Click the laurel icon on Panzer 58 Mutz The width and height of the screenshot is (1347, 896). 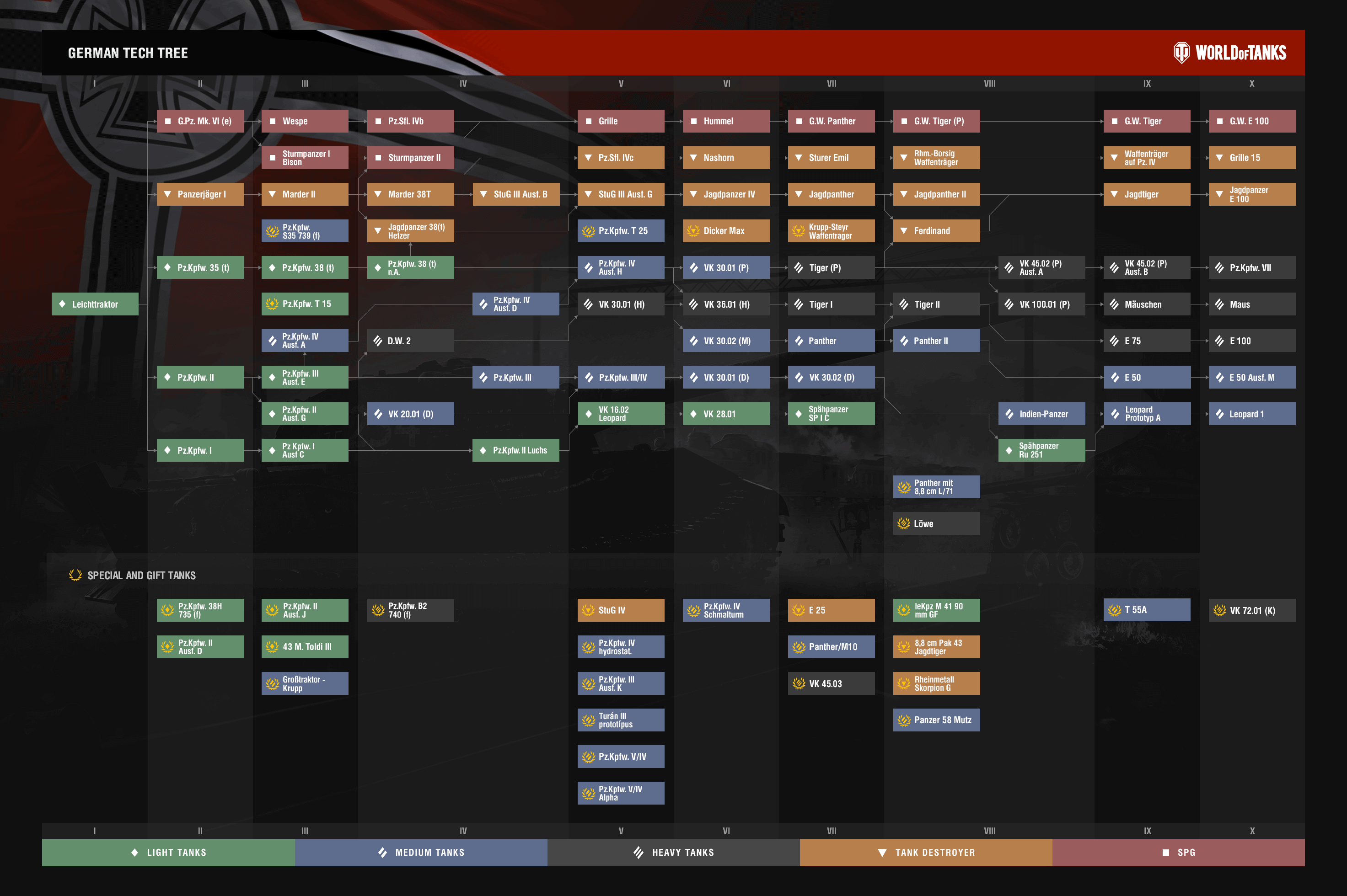(x=904, y=720)
